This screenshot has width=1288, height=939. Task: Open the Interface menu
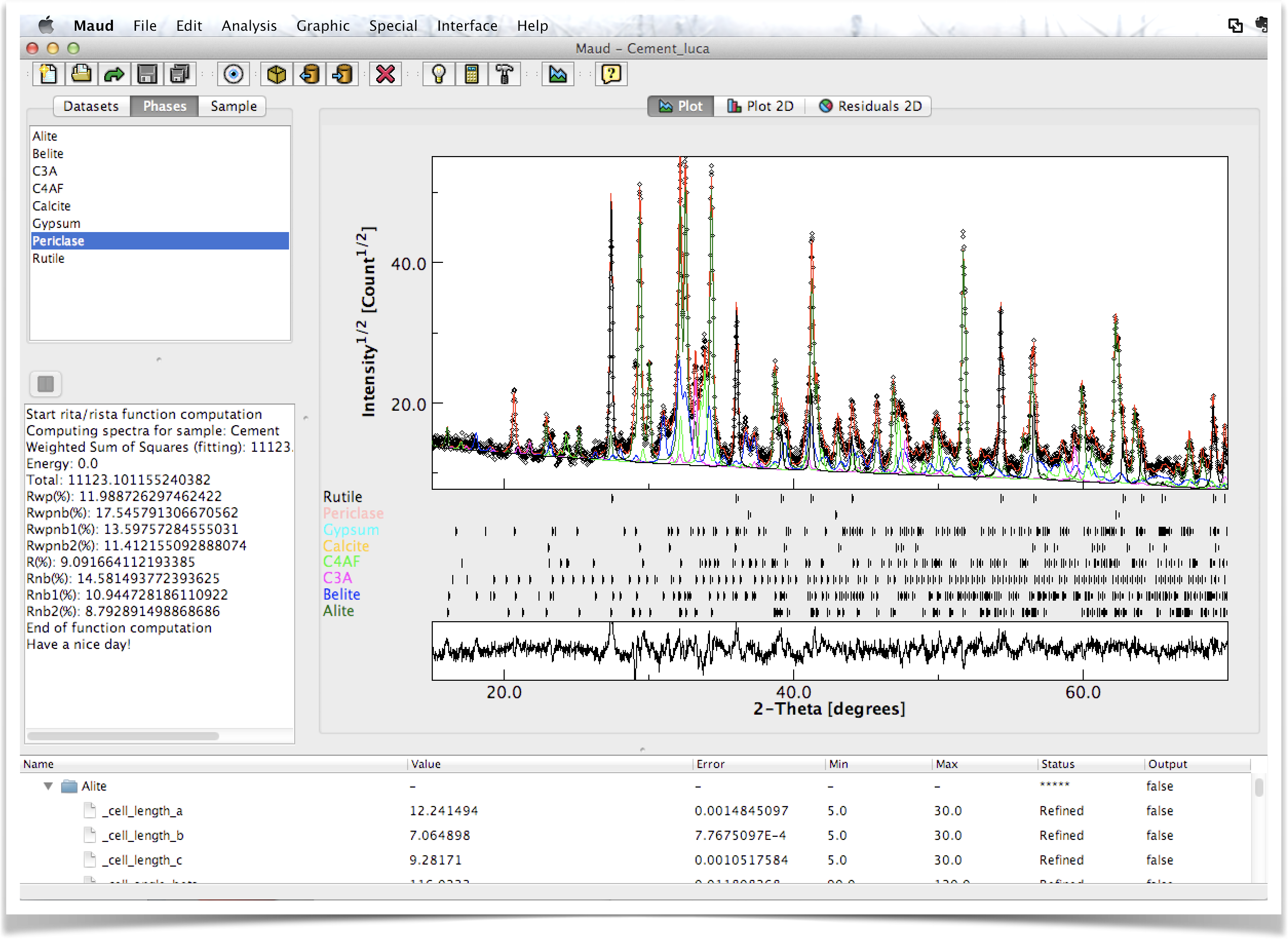[x=467, y=26]
